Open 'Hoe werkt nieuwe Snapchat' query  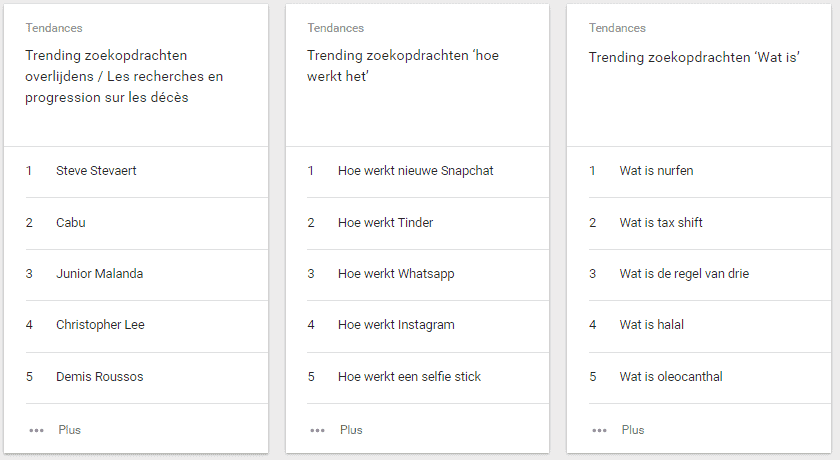(x=415, y=171)
